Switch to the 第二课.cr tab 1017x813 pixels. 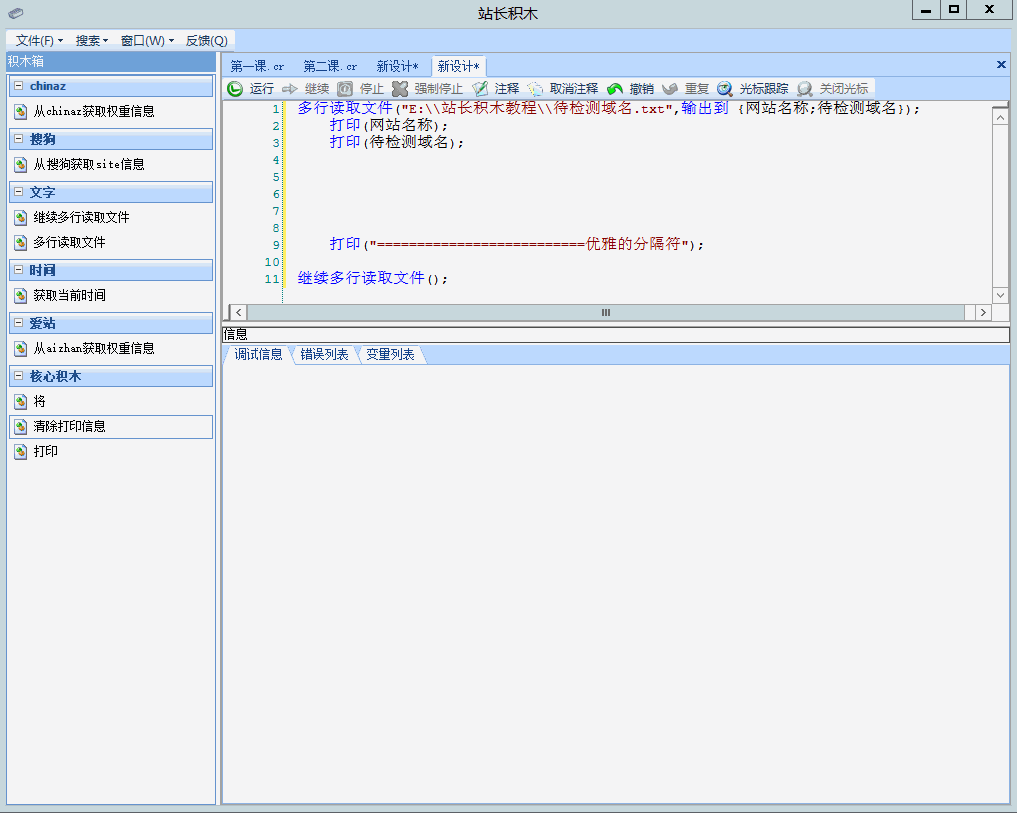pyautogui.click(x=330, y=67)
